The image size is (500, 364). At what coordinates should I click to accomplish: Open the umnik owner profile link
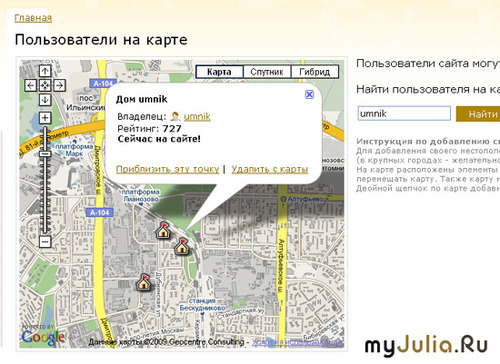[x=197, y=116]
